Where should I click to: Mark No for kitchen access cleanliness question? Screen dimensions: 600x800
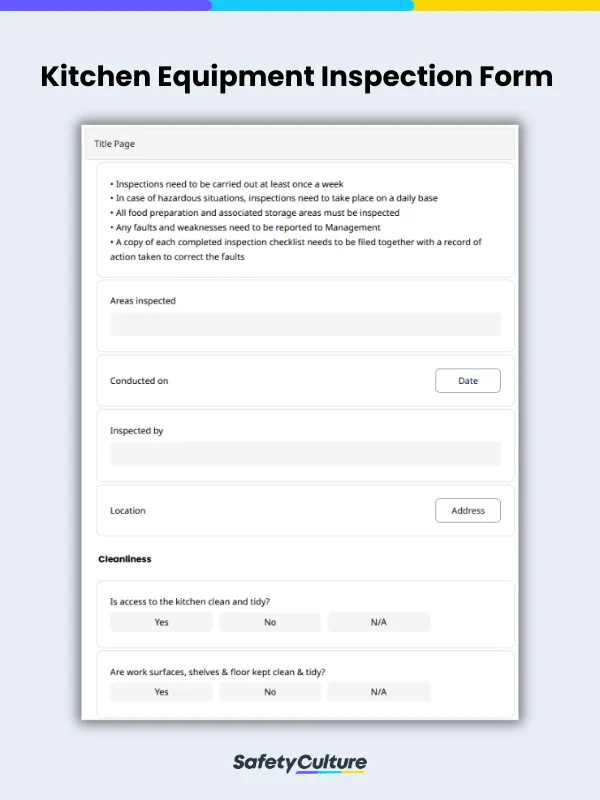tap(269, 621)
